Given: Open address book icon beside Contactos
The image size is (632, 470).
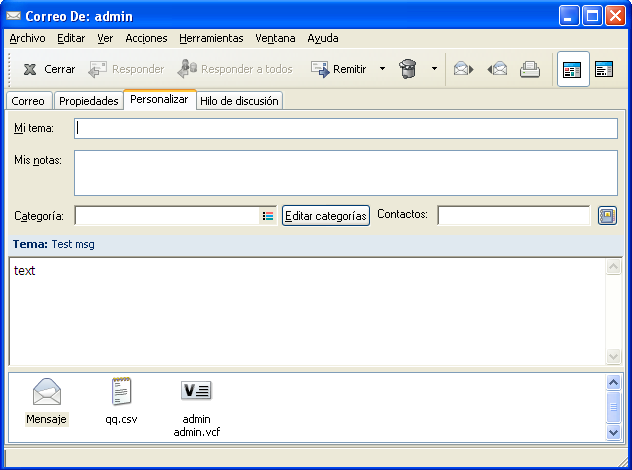Looking at the screenshot, I should (x=607, y=216).
